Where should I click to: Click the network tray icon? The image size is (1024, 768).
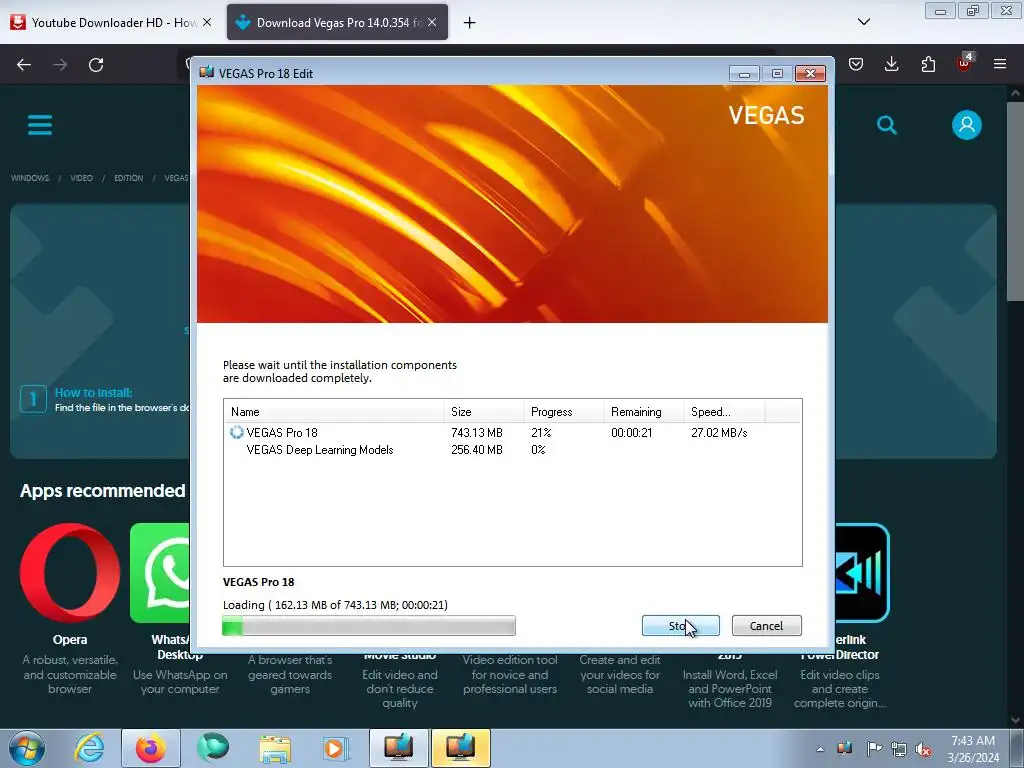tap(899, 749)
